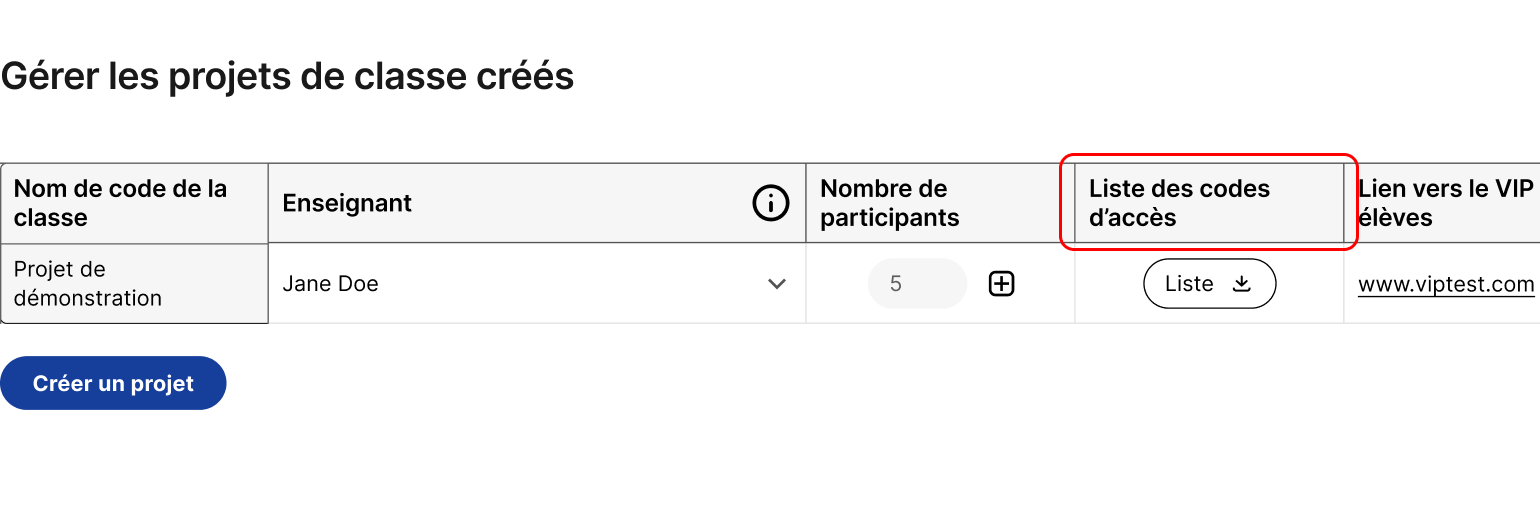Click the Créer un projet button
The width and height of the screenshot is (1540, 516).
coord(113,383)
